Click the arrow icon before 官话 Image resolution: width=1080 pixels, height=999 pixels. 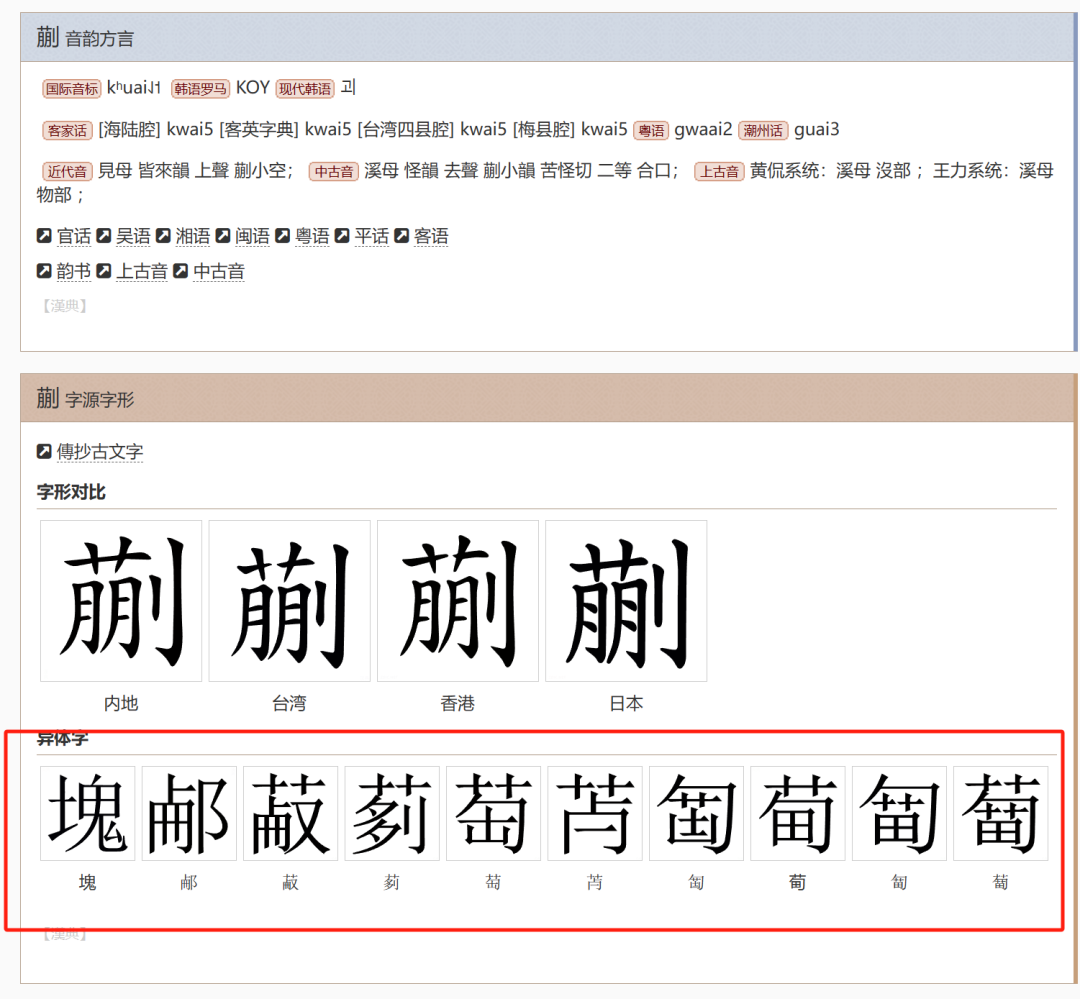pyautogui.click(x=44, y=236)
